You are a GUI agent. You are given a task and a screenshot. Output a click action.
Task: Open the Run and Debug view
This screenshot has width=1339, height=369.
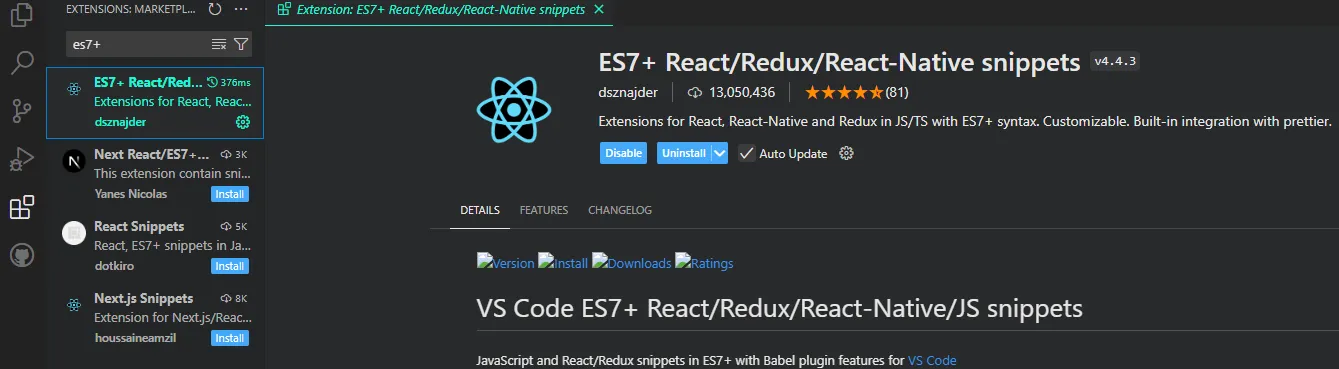[22, 159]
